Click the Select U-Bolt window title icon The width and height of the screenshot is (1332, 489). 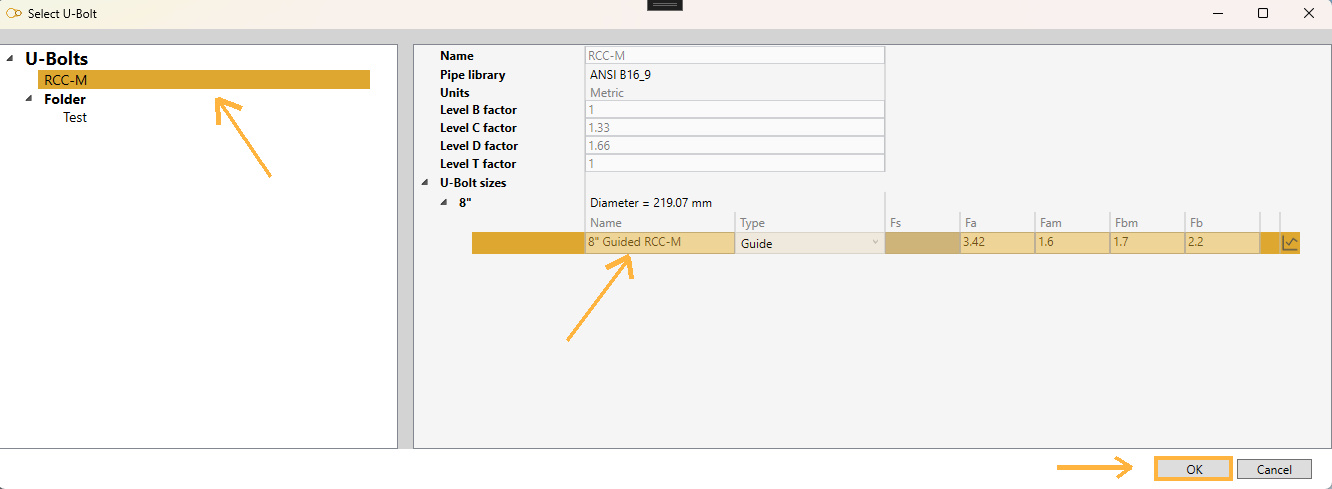click(14, 14)
